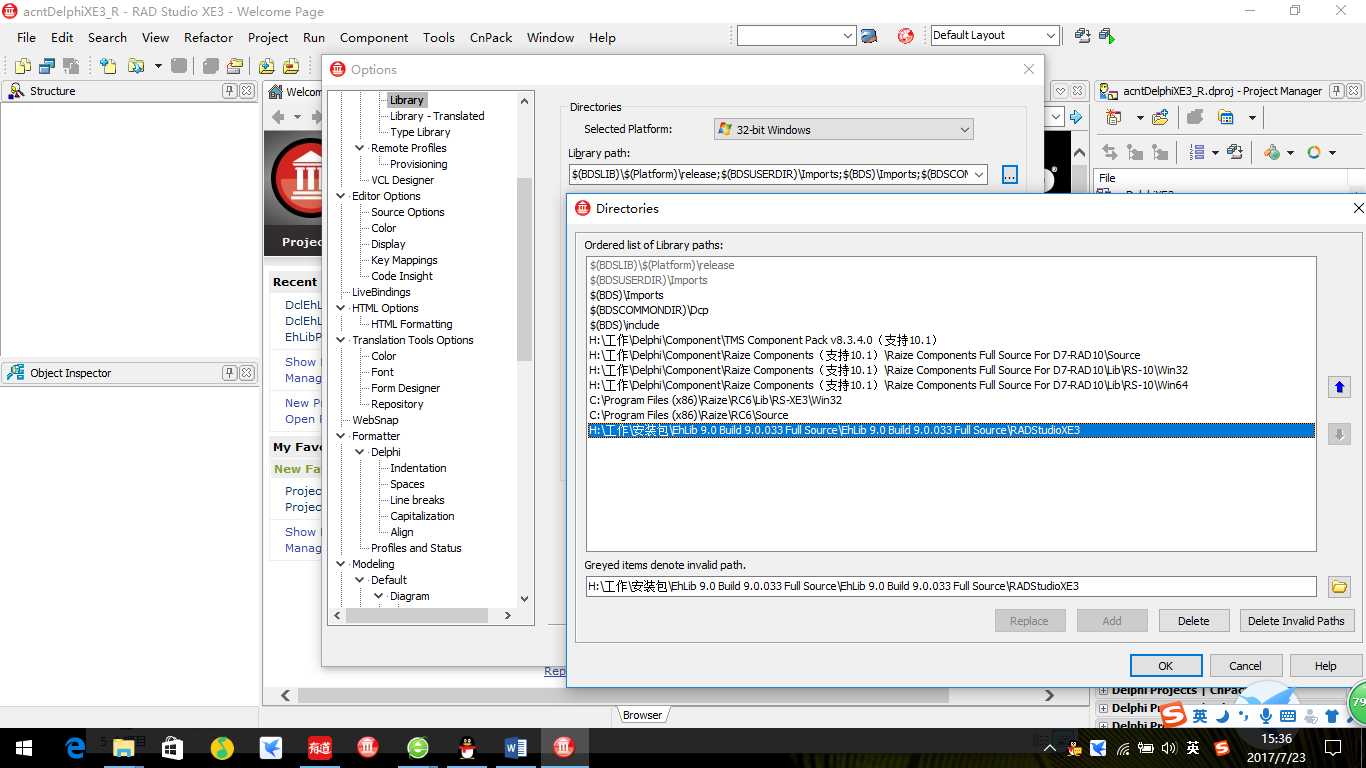This screenshot has width=1366, height=768.
Task: Open the ellipsis button beside Library path
Action: coord(1009,174)
